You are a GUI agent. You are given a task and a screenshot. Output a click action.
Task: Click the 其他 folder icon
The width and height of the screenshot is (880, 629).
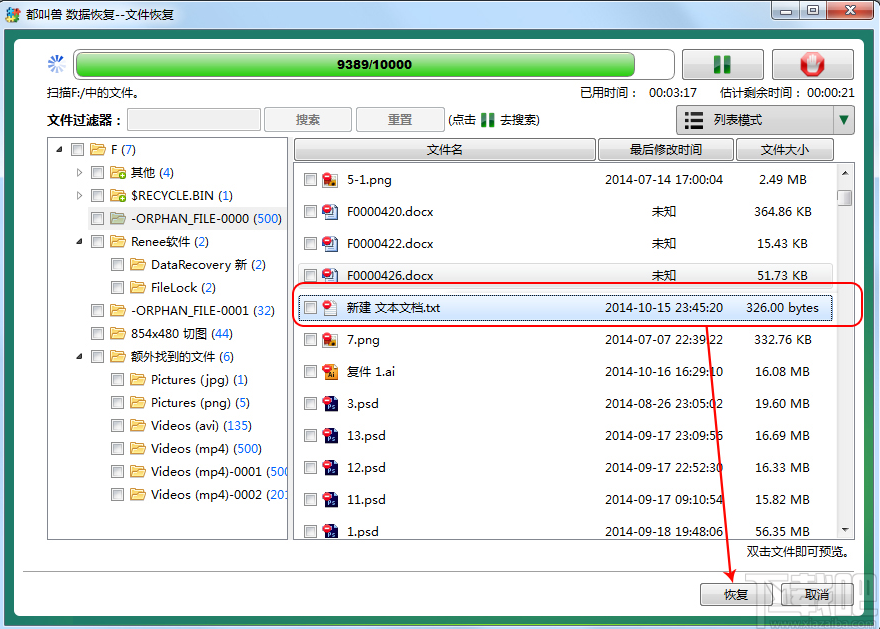pyautogui.click(x=118, y=172)
